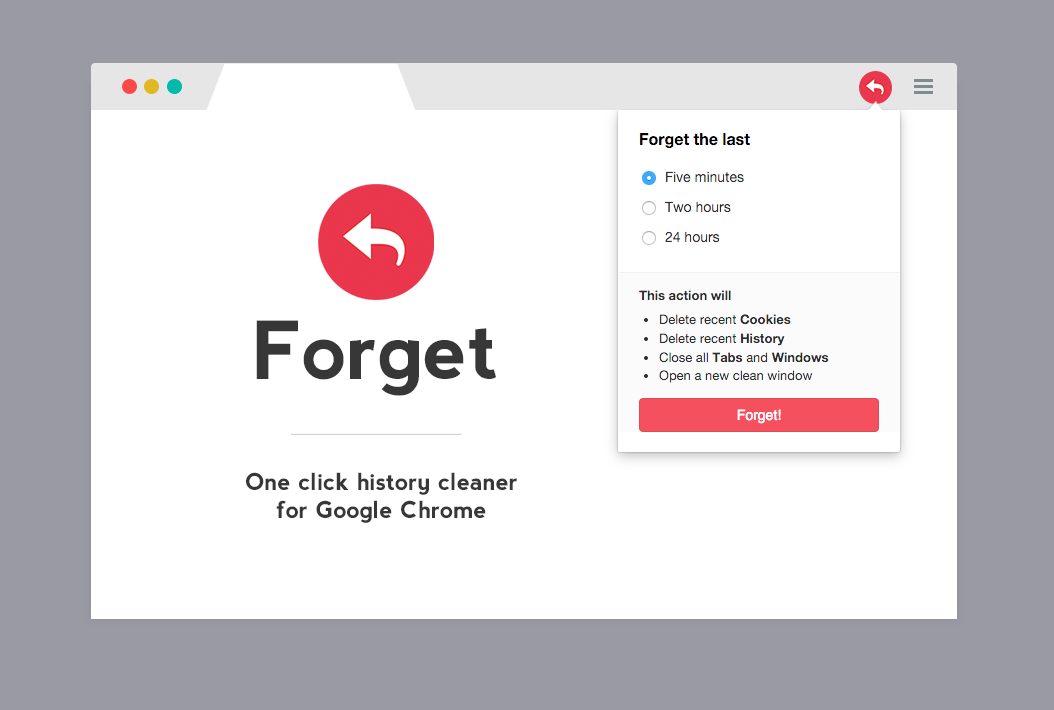Click the 'Two hours' label text
The width and height of the screenshot is (1054, 710).
click(698, 207)
